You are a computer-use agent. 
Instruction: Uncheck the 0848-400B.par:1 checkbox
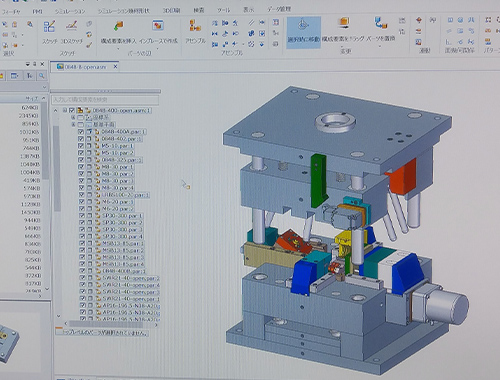coord(82,271)
